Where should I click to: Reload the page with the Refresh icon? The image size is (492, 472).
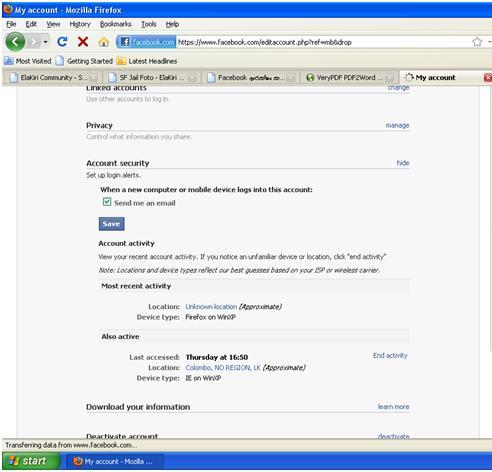(62, 42)
